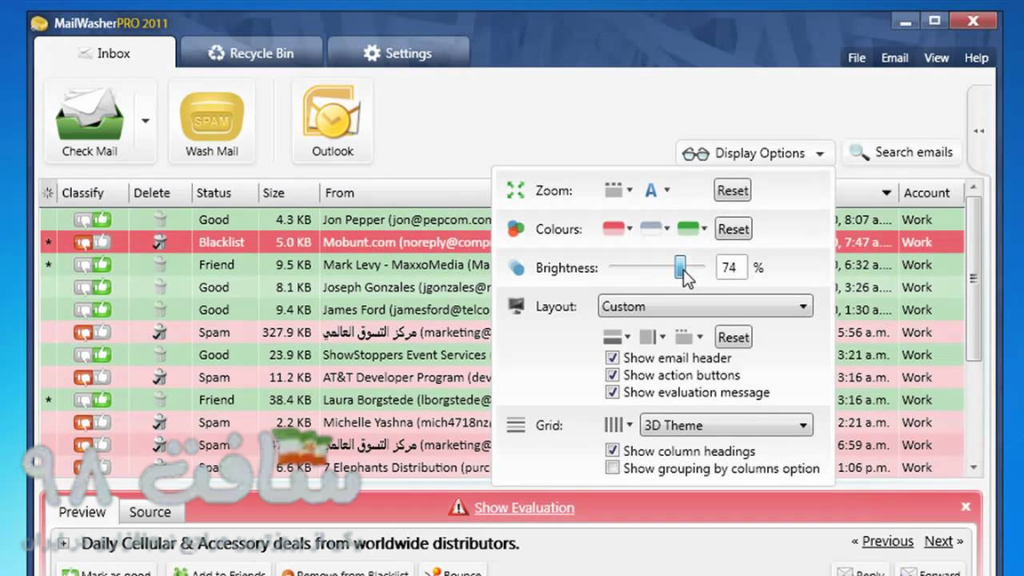Click the email list scroll down arrow
The image size is (1024, 576).
pyautogui.click(x=974, y=468)
